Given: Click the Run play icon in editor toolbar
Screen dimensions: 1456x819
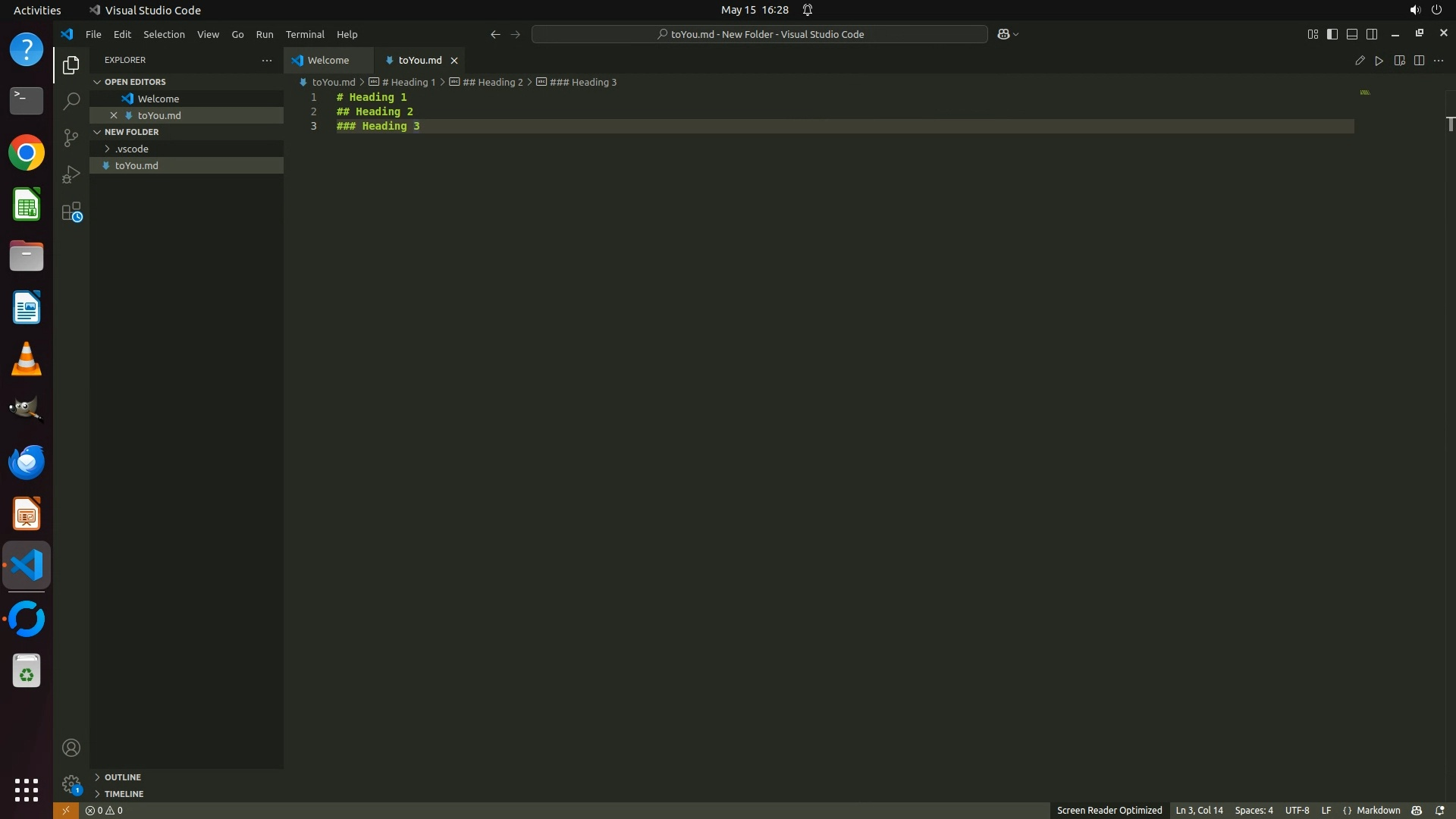Looking at the screenshot, I should coord(1379,61).
